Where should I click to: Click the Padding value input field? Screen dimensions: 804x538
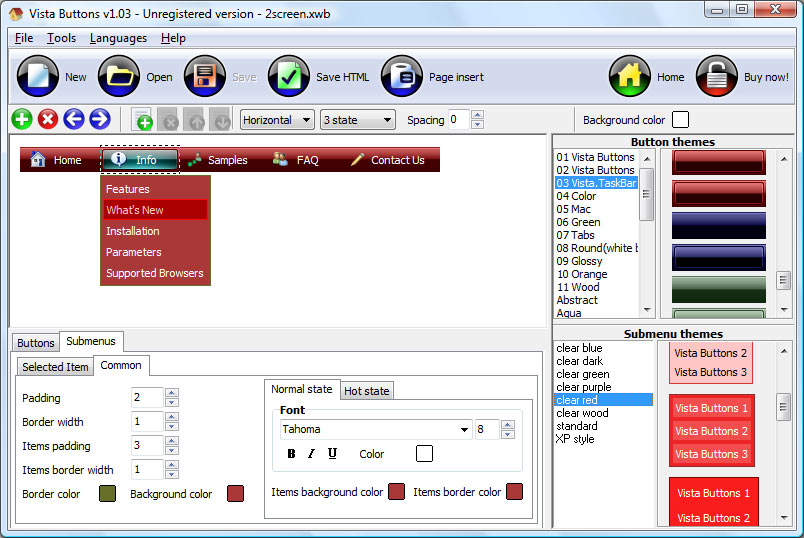tap(147, 397)
